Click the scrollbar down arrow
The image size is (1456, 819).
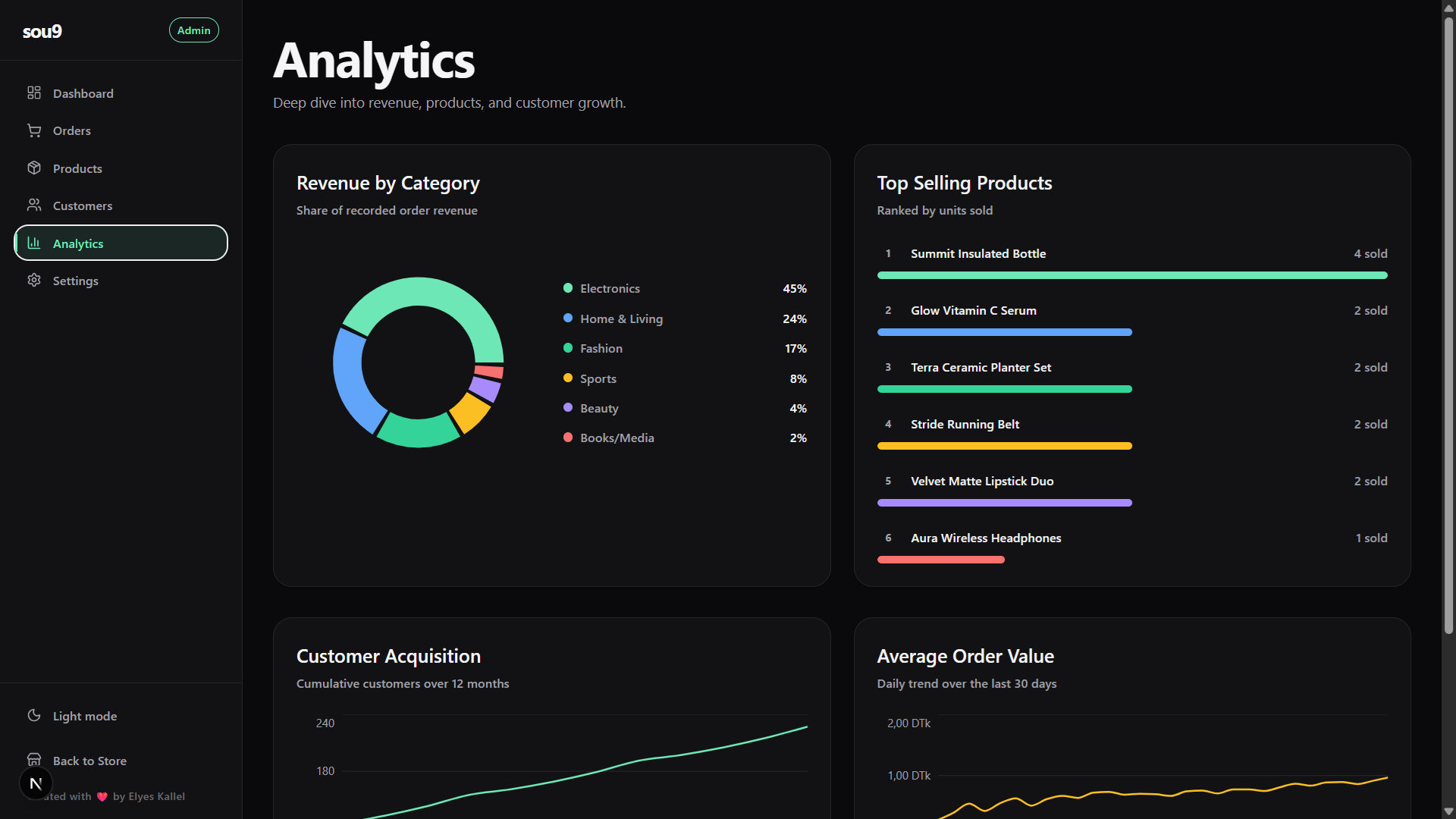click(x=1448, y=811)
